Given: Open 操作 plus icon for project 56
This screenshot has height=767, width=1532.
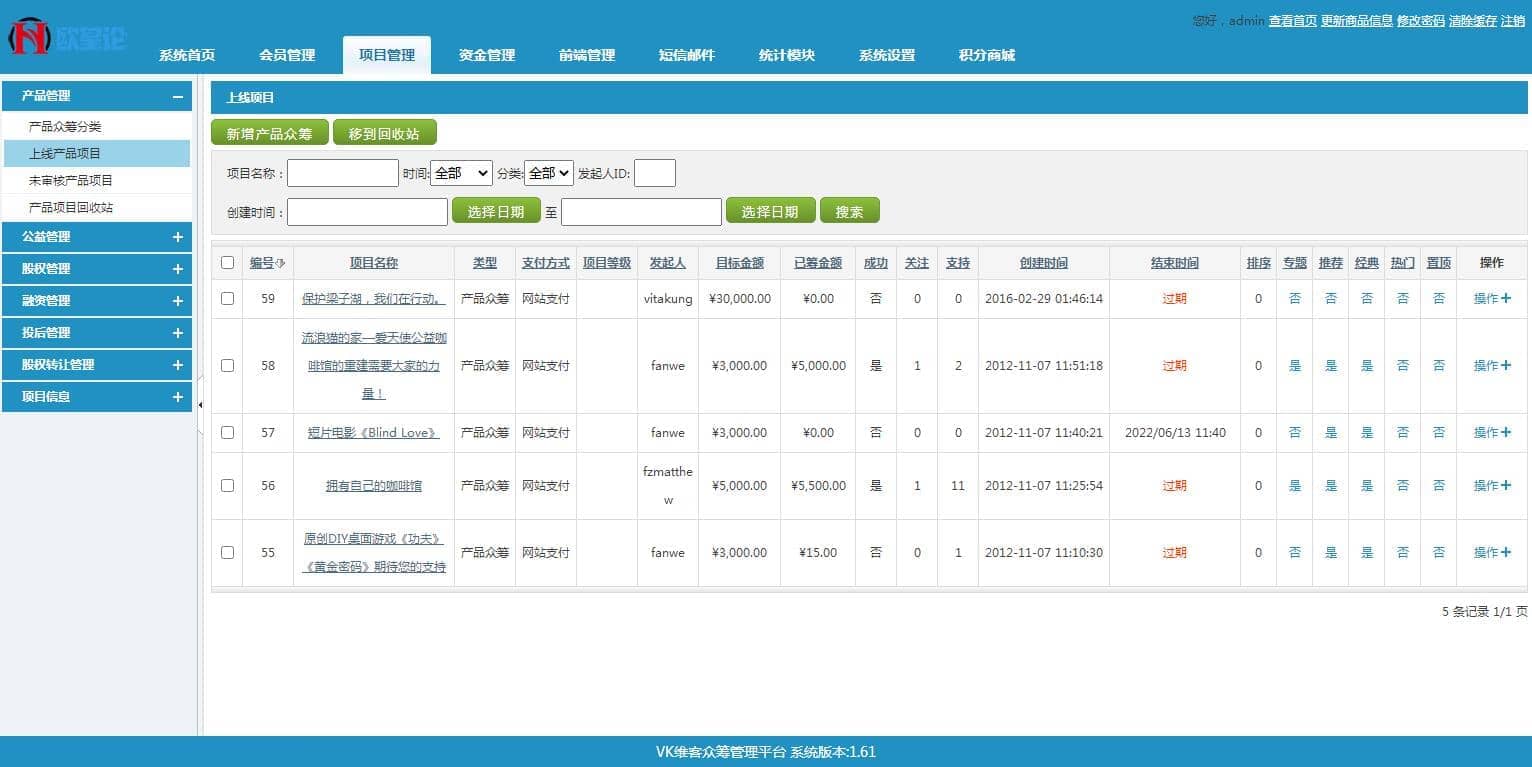Looking at the screenshot, I should (x=1506, y=486).
